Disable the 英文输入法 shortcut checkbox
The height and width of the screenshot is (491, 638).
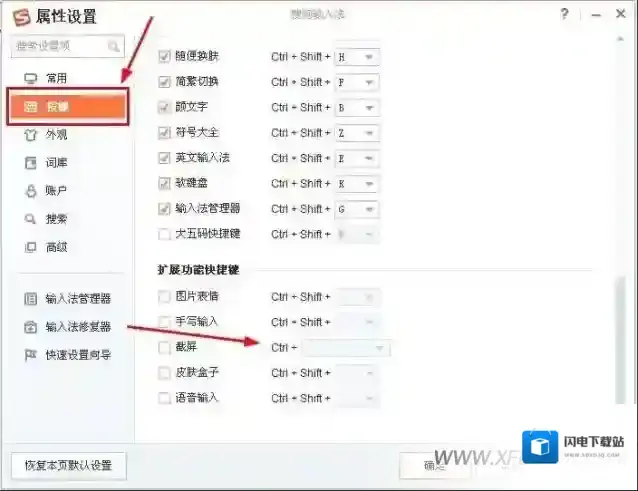[164, 158]
